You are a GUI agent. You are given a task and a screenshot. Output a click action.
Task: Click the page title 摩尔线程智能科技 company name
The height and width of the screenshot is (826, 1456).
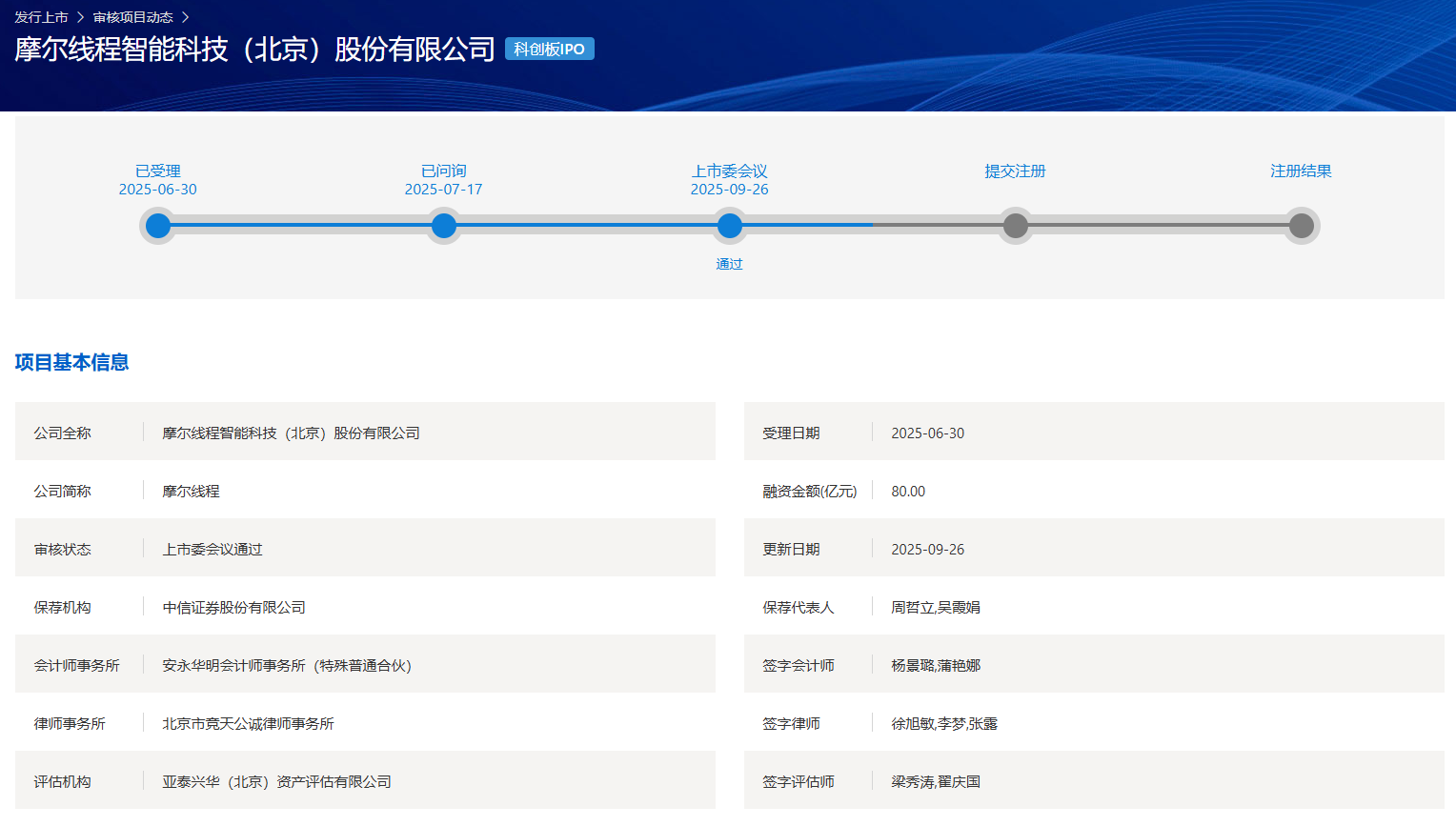coord(254,49)
